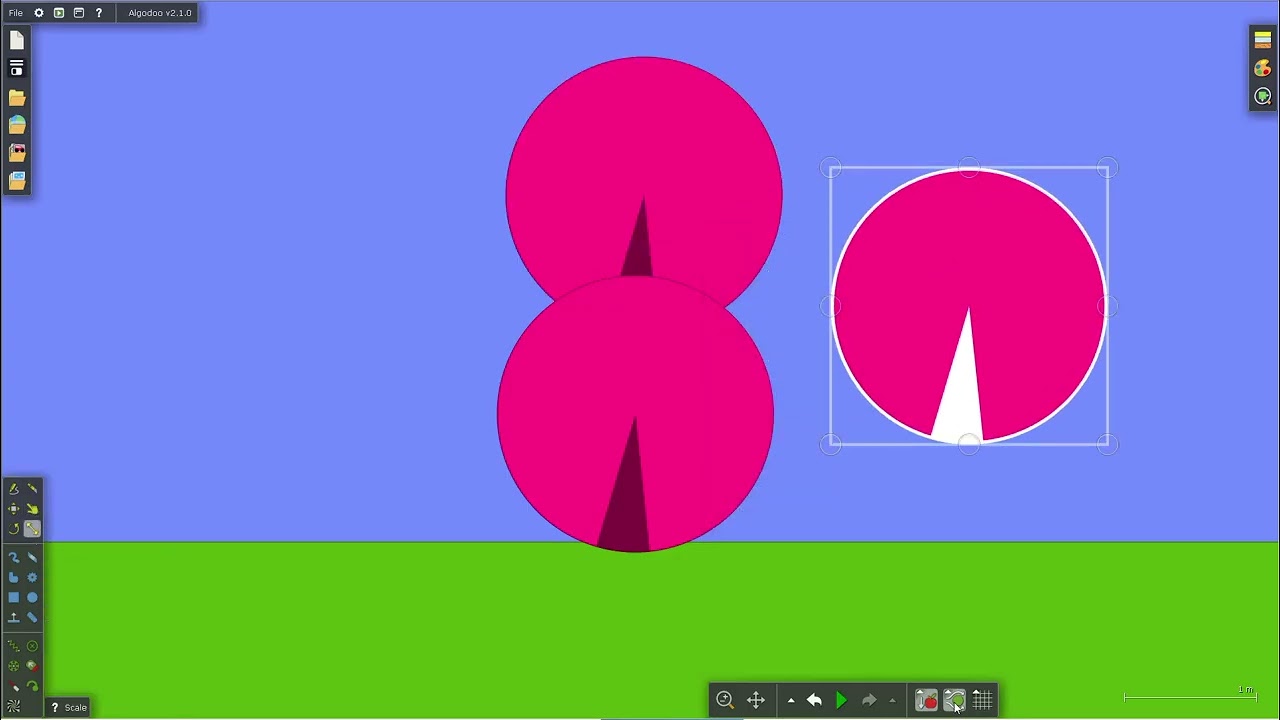Open the plain yellow folder
Image resolution: width=1280 pixels, height=720 pixels.
(x=17, y=97)
